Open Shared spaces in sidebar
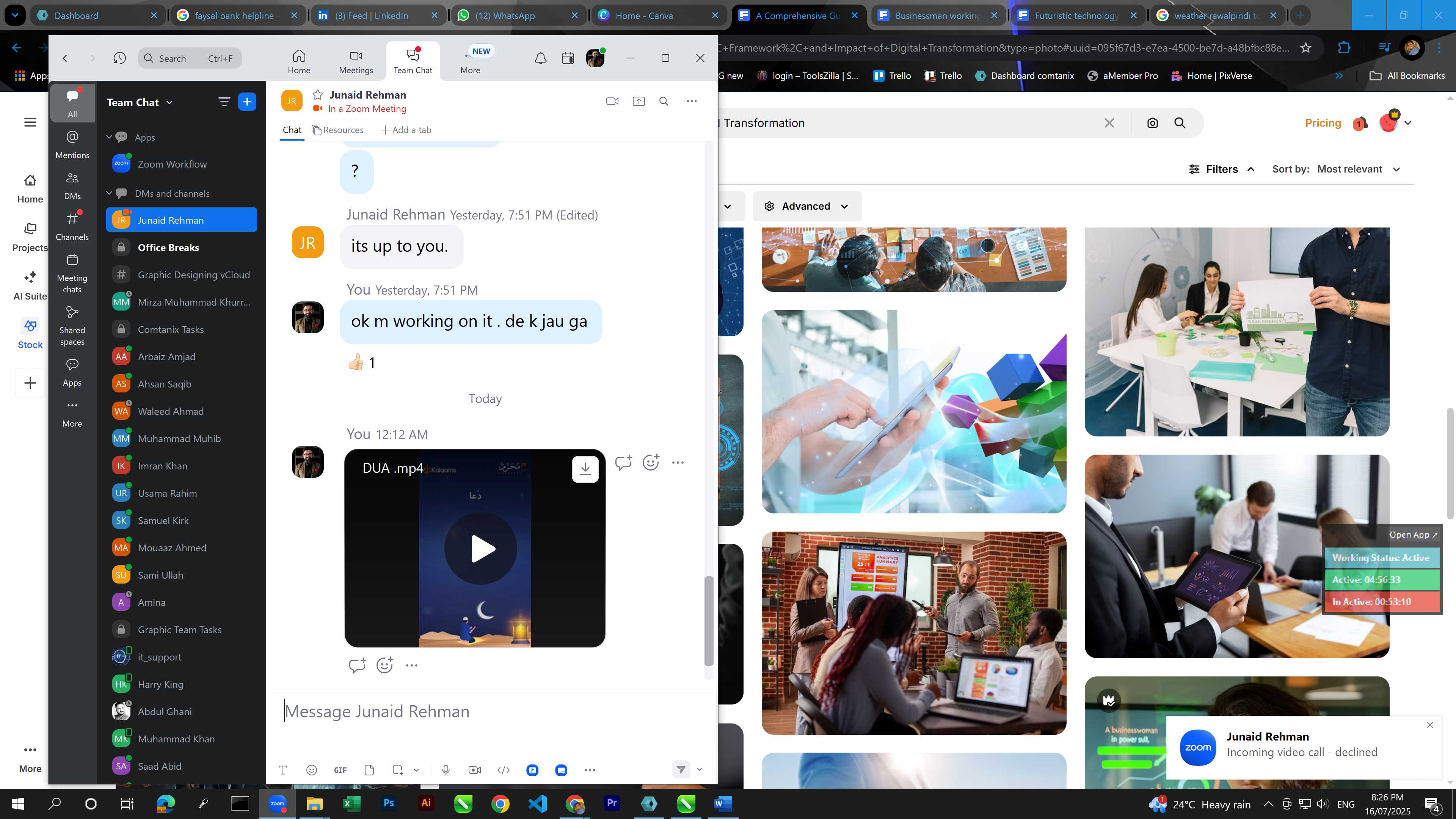Viewport: 1456px width, 819px height. tap(72, 326)
